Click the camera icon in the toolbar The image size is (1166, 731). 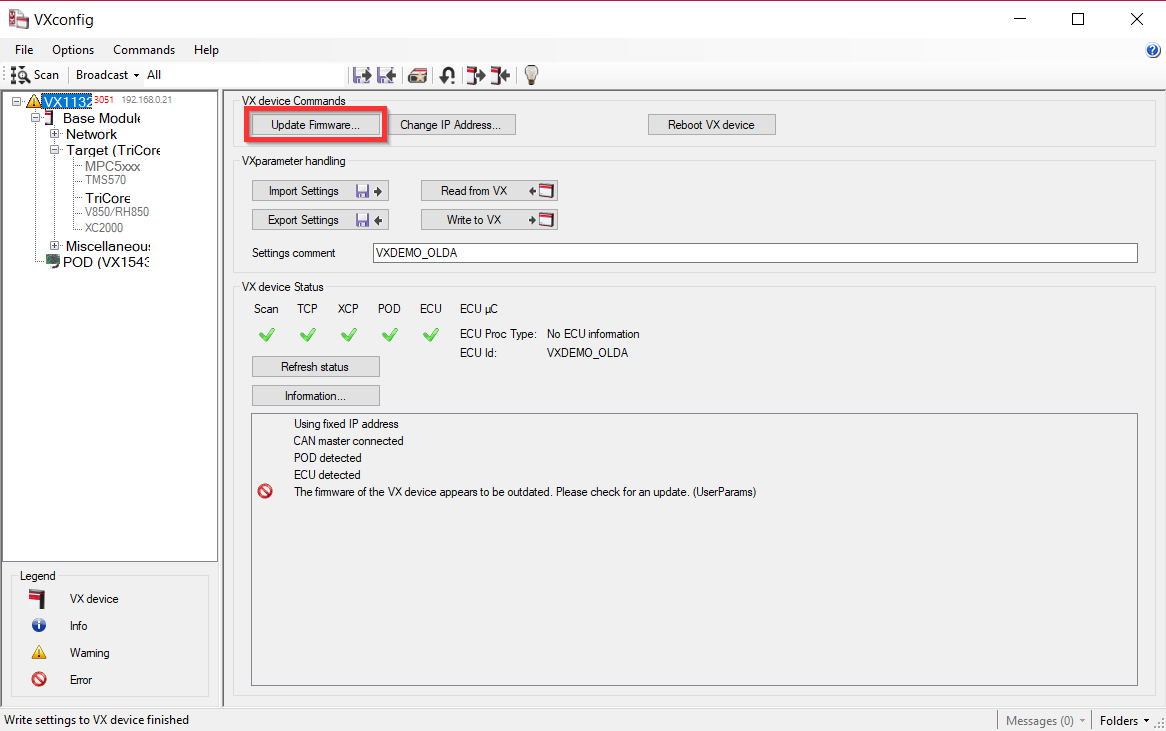pyautogui.click(x=417, y=75)
